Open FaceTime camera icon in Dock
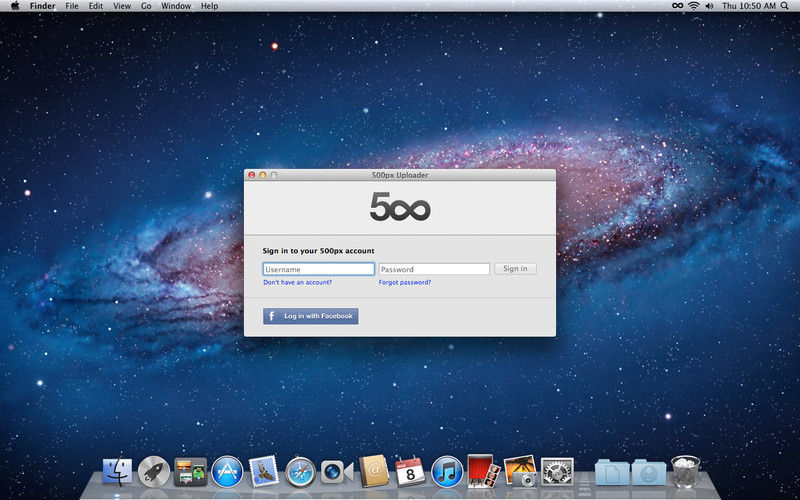Screen dimensions: 800x500 click(337, 472)
